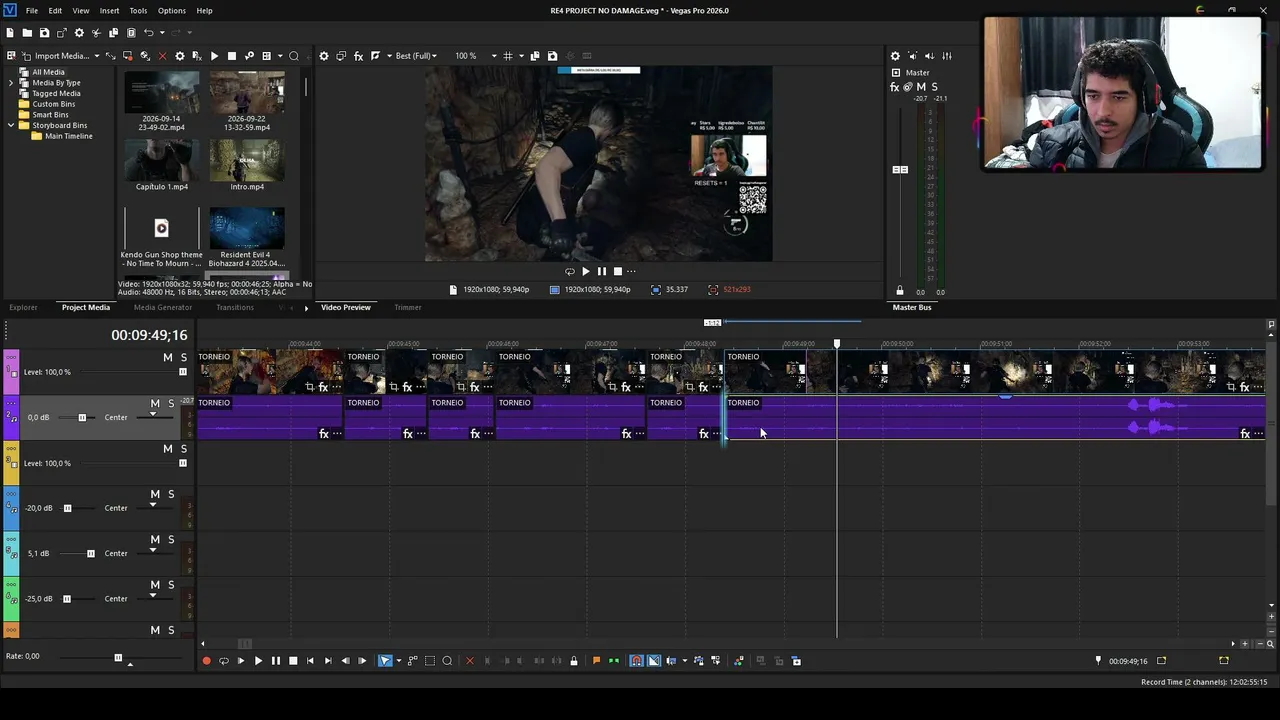Mute the TORNEIO video track
This screenshot has width=1280, height=720.
(x=168, y=358)
